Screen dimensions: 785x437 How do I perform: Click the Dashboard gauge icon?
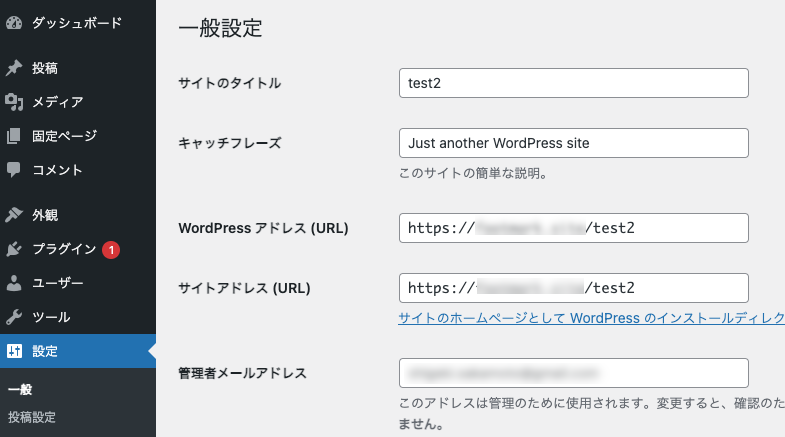click(x=14, y=22)
